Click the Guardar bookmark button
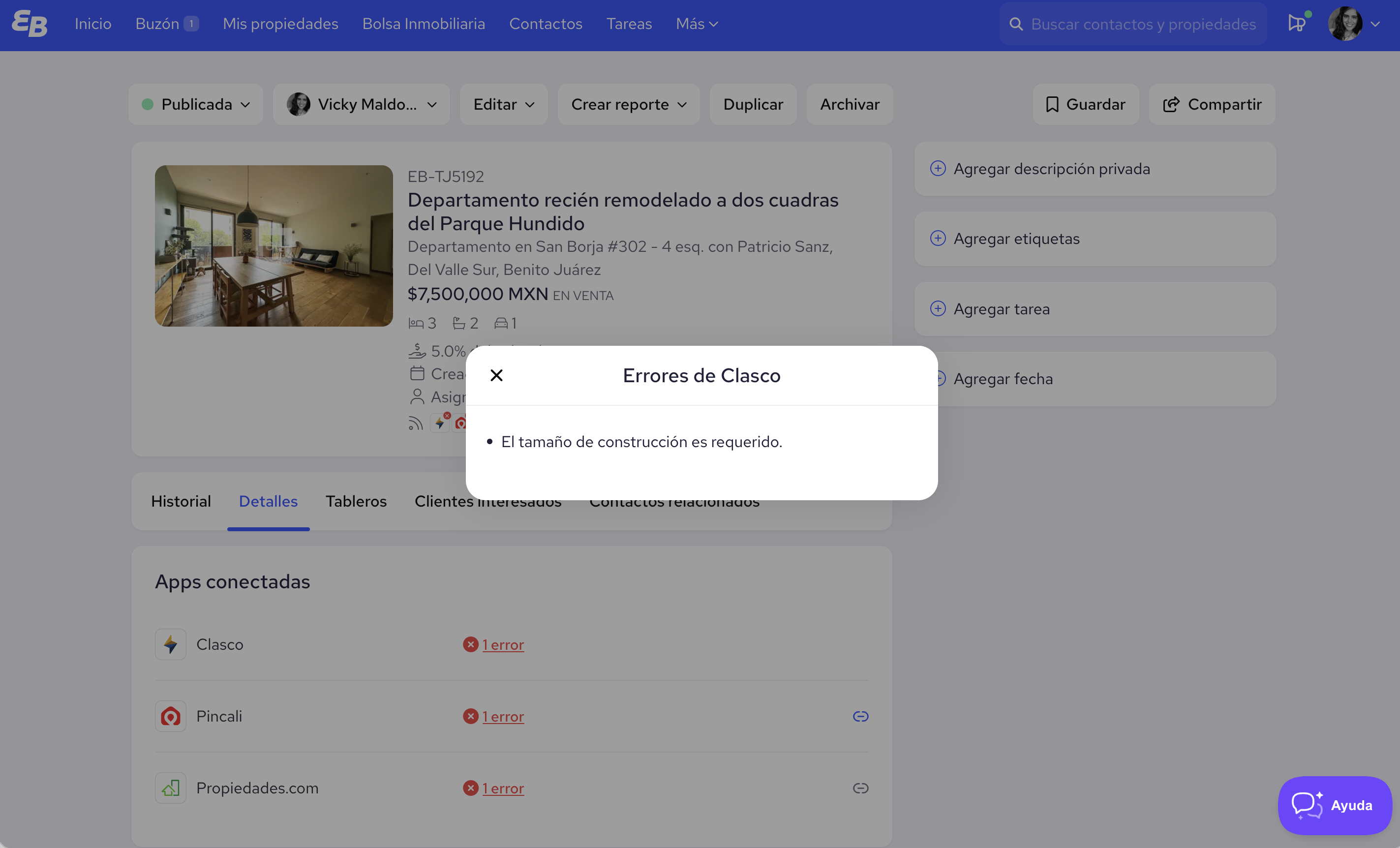This screenshot has height=848, width=1400. [1085, 104]
